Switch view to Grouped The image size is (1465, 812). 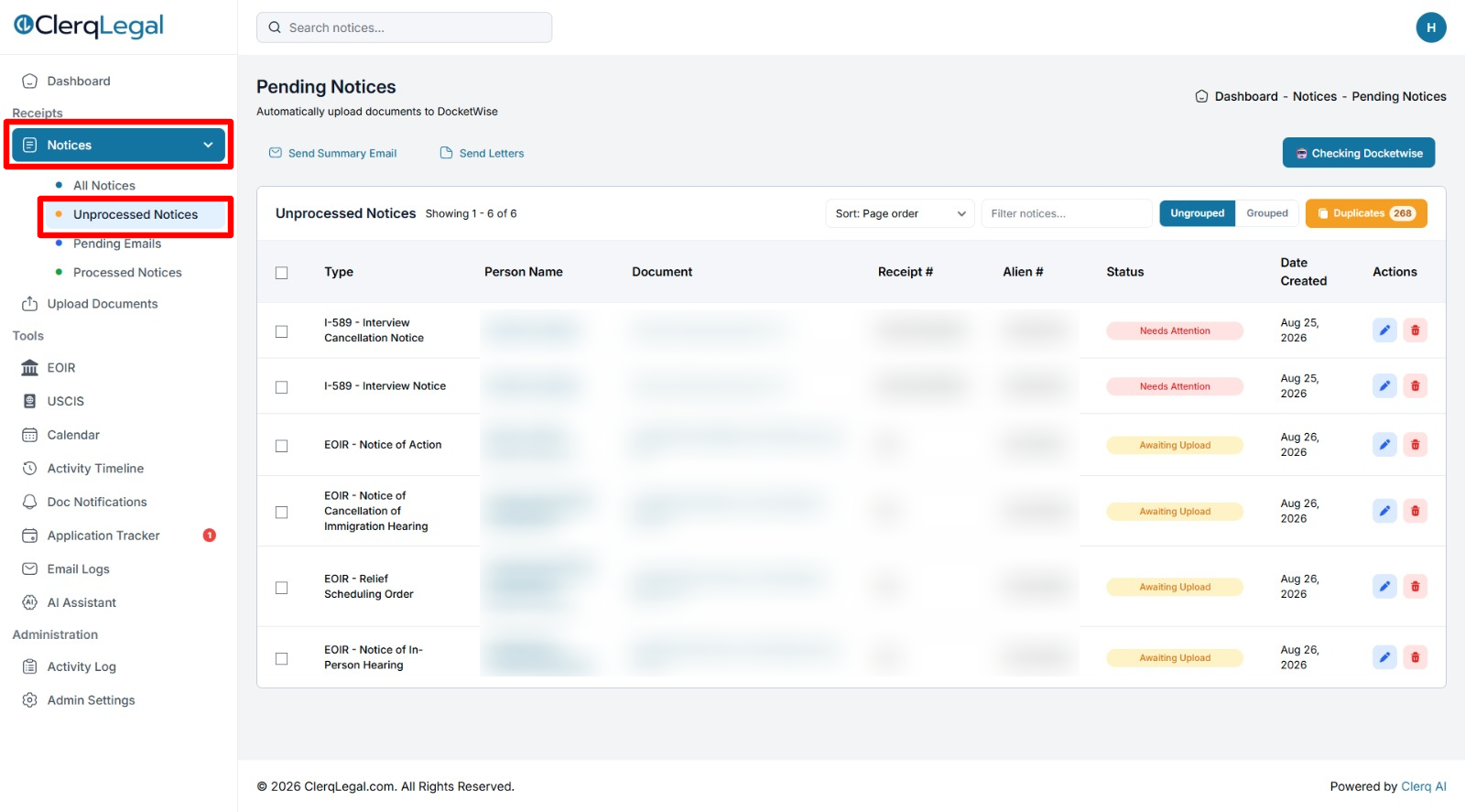(1267, 213)
